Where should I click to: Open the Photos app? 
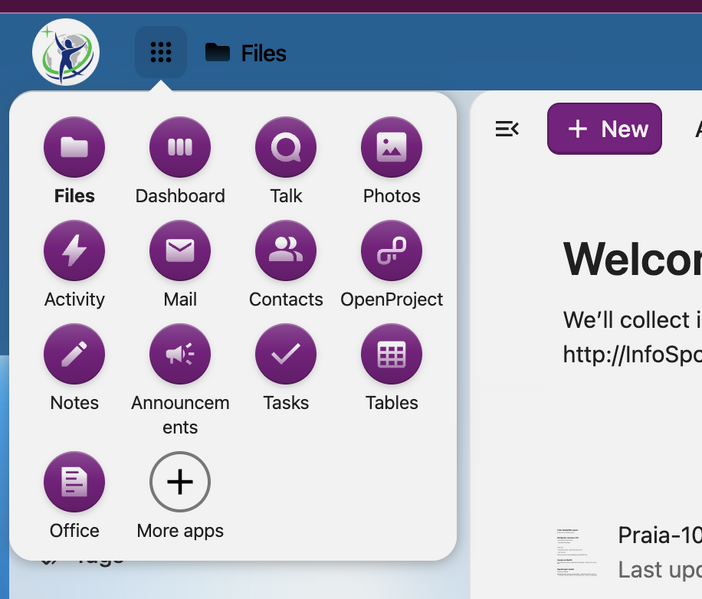pyautogui.click(x=391, y=147)
